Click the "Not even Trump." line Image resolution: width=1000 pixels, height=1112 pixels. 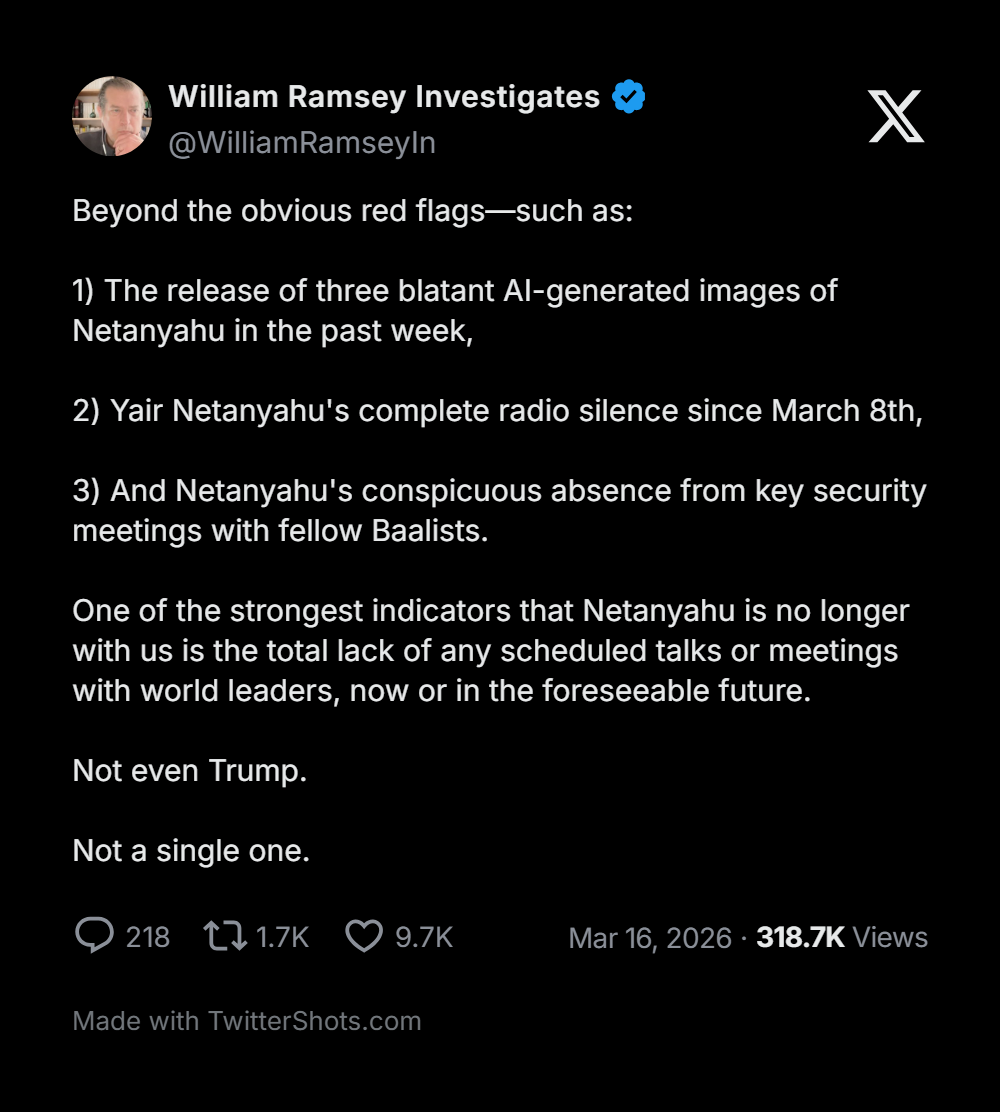[190, 771]
